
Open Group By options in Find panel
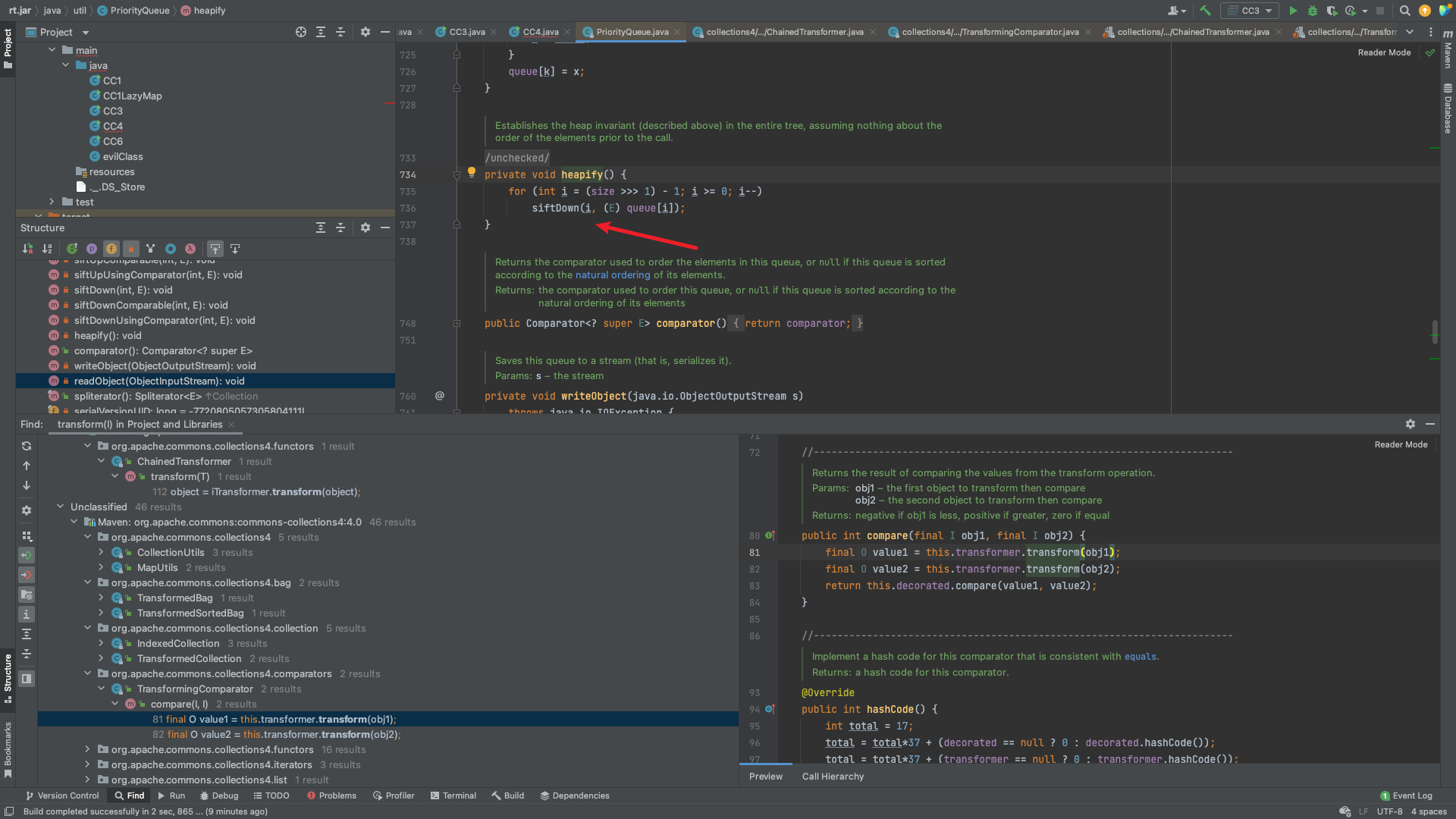pyautogui.click(x=27, y=535)
